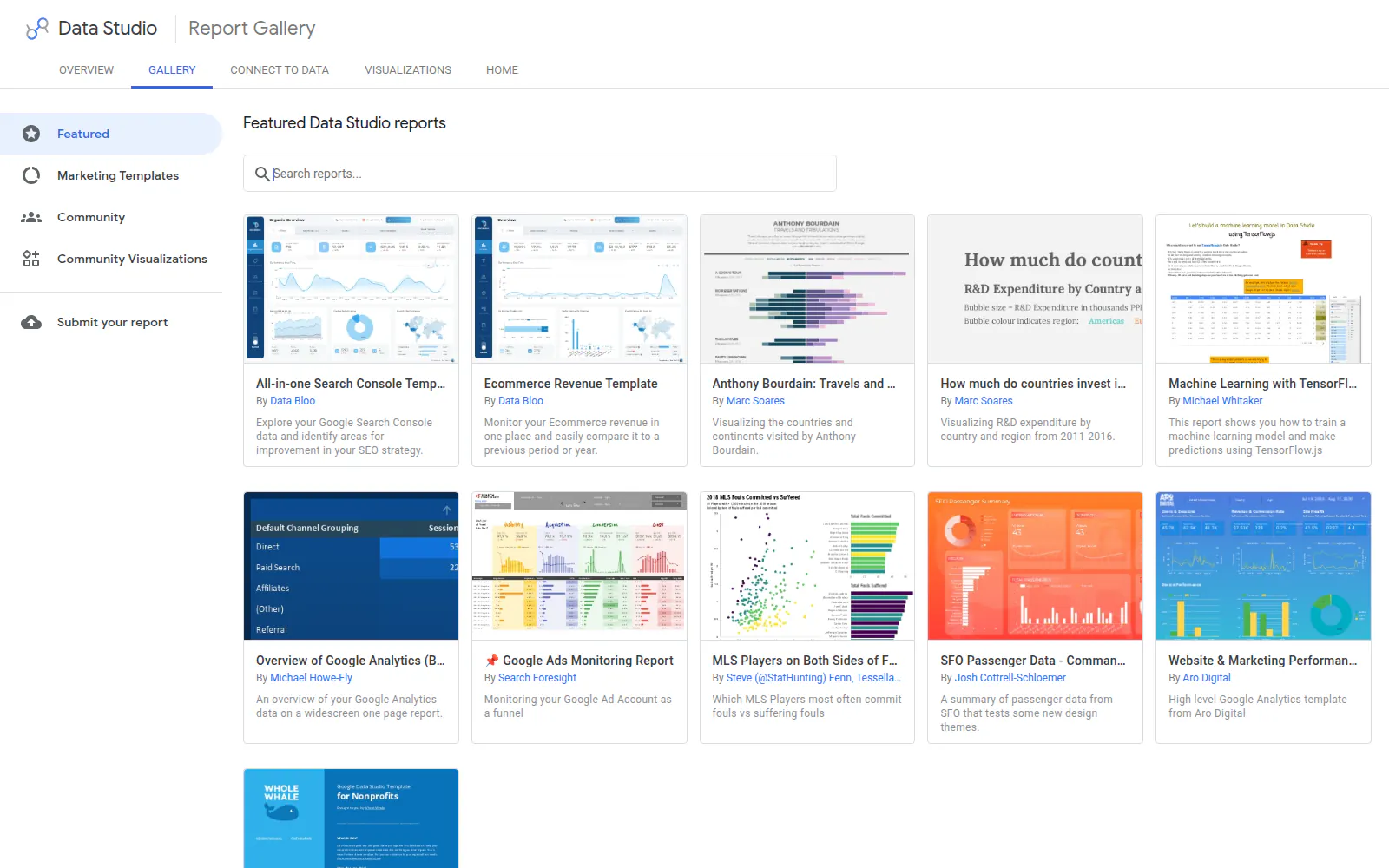This screenshot has height=868, width=1389.
Task: Open the HOME tab
Action: pos(502,70)
